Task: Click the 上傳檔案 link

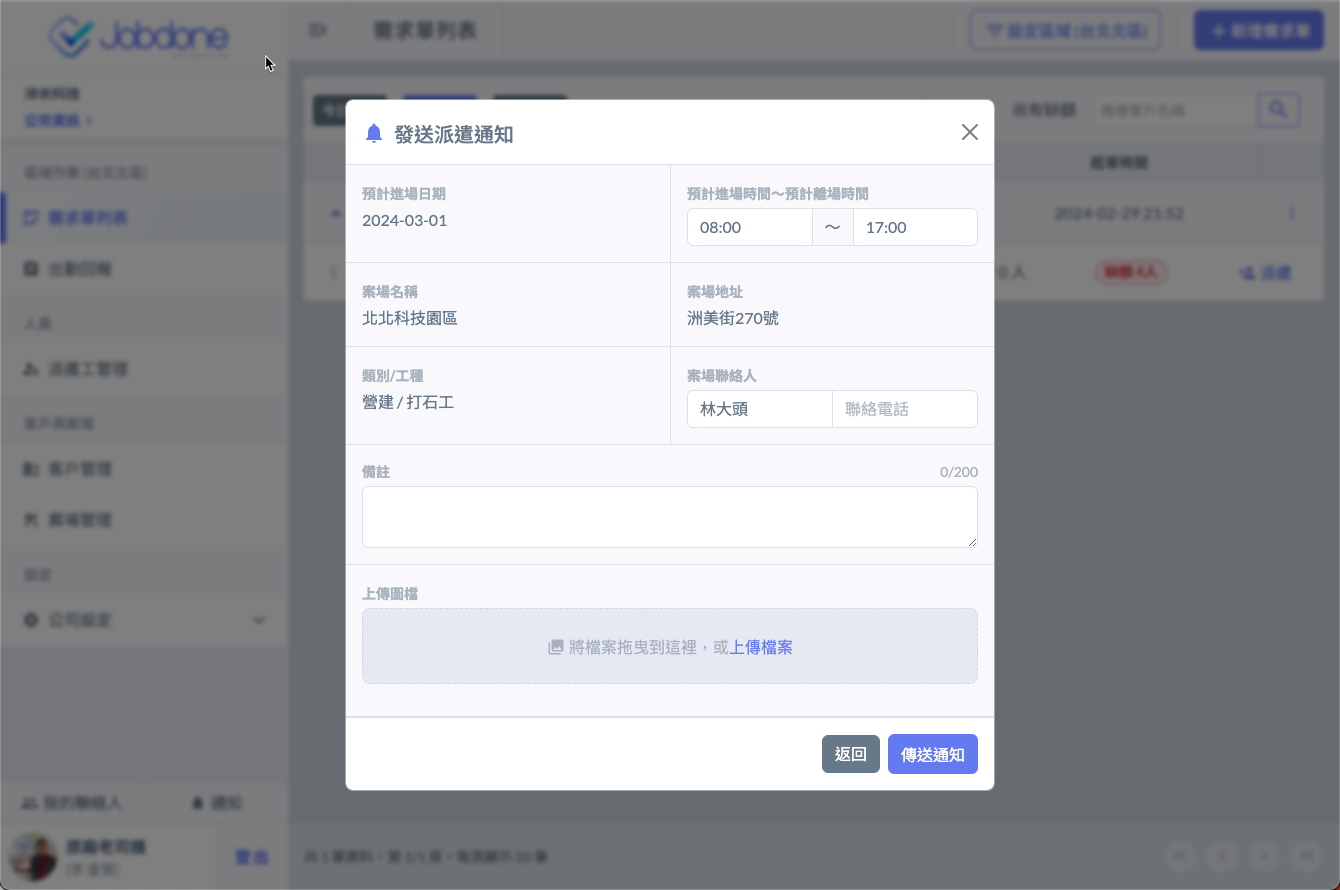Action: pyautogui.click(x=761, y=647)
